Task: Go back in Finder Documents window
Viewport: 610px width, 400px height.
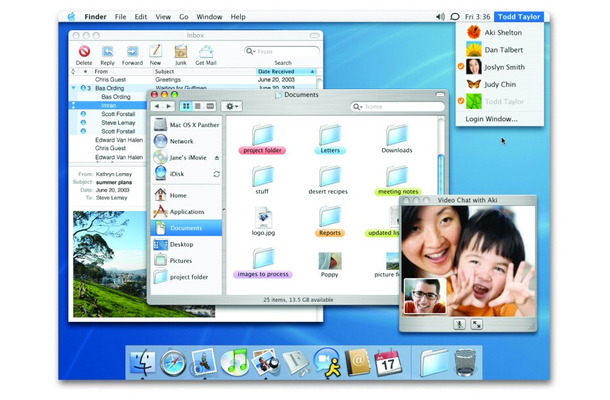Action: pos(157,106)
